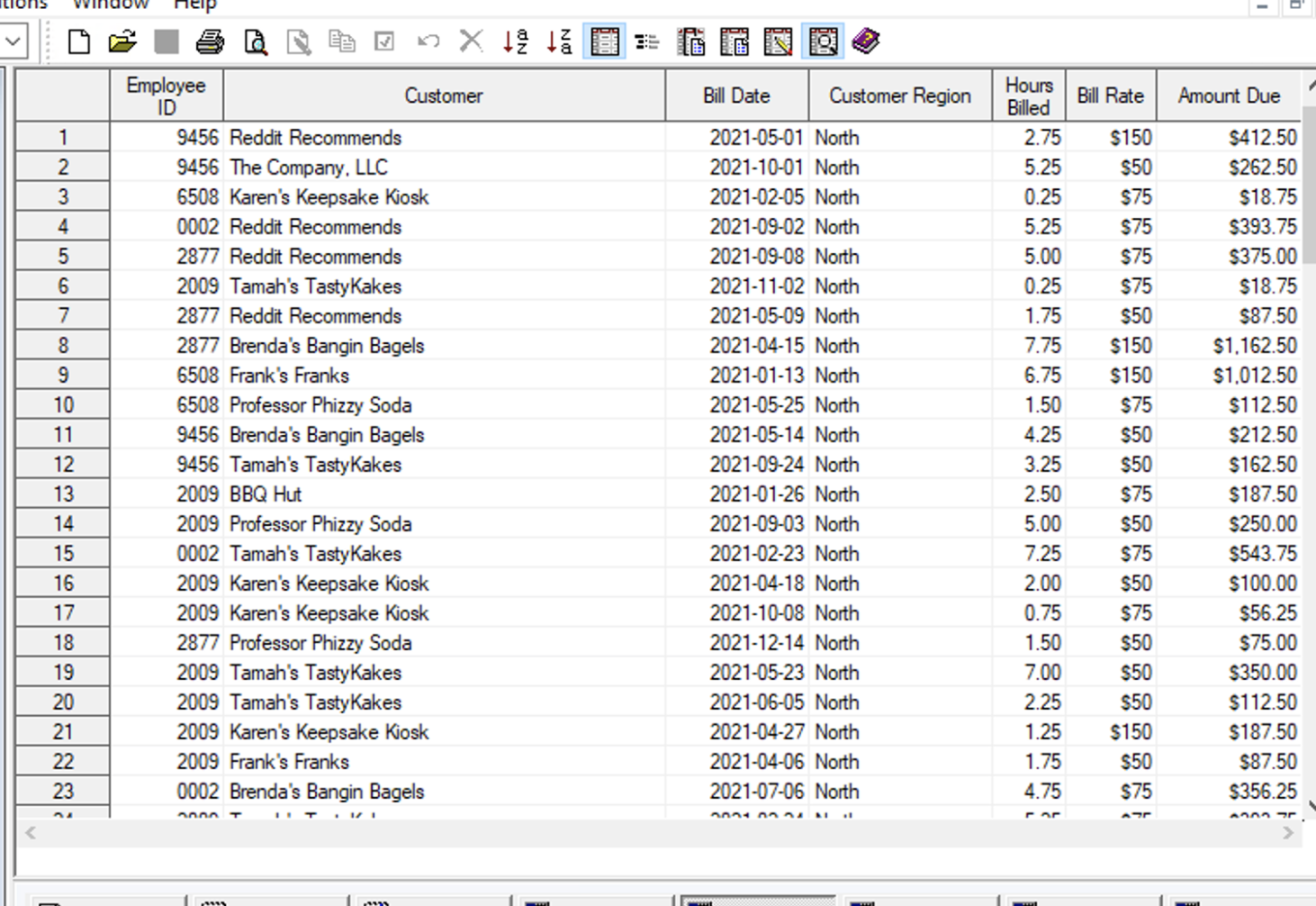Click the bill date '2021-07-06' cell
Viewport: 1316px width, 906px height.
point(737,792)
